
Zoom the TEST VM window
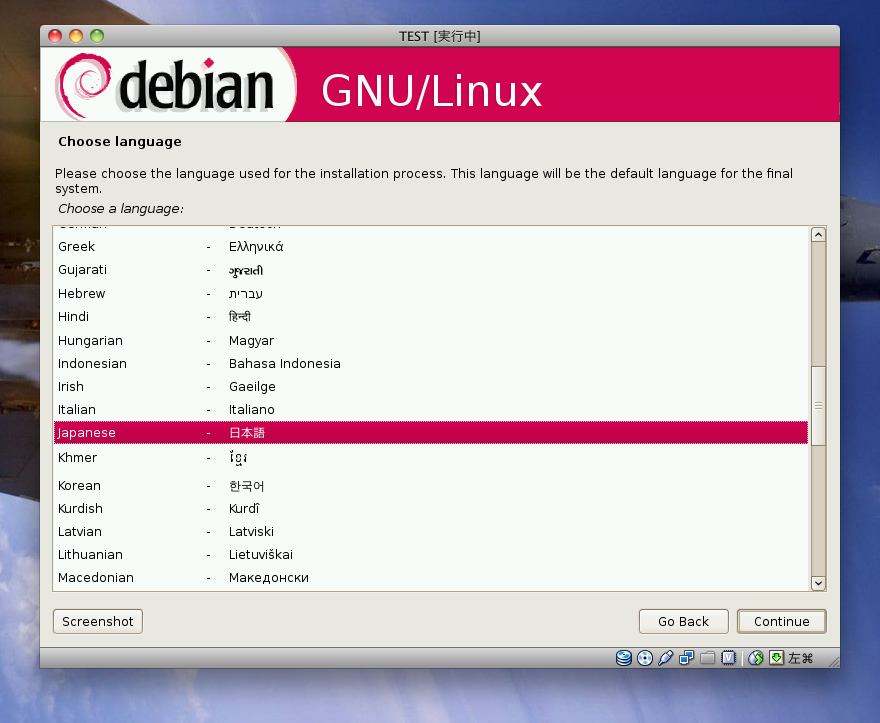(x=97, y=36)
